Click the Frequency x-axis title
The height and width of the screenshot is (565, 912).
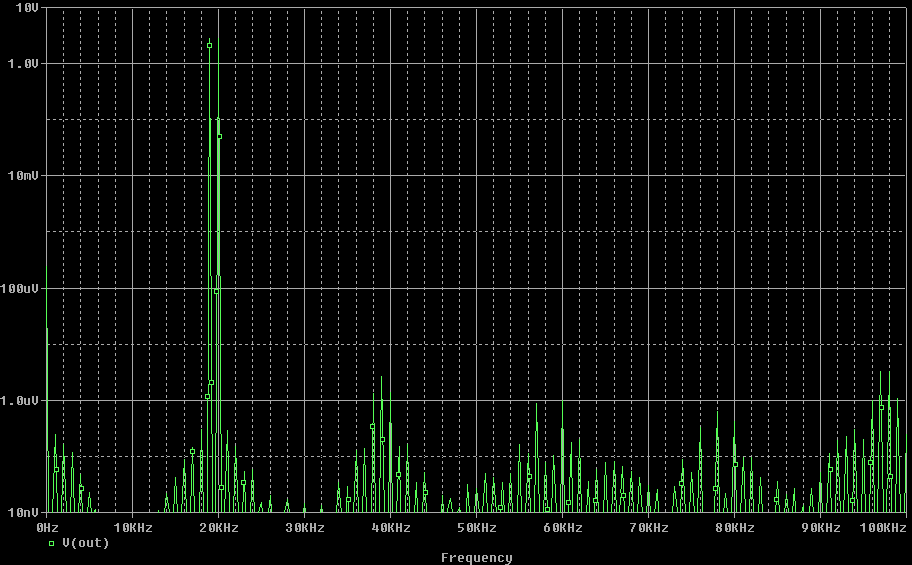coord(476,558)
